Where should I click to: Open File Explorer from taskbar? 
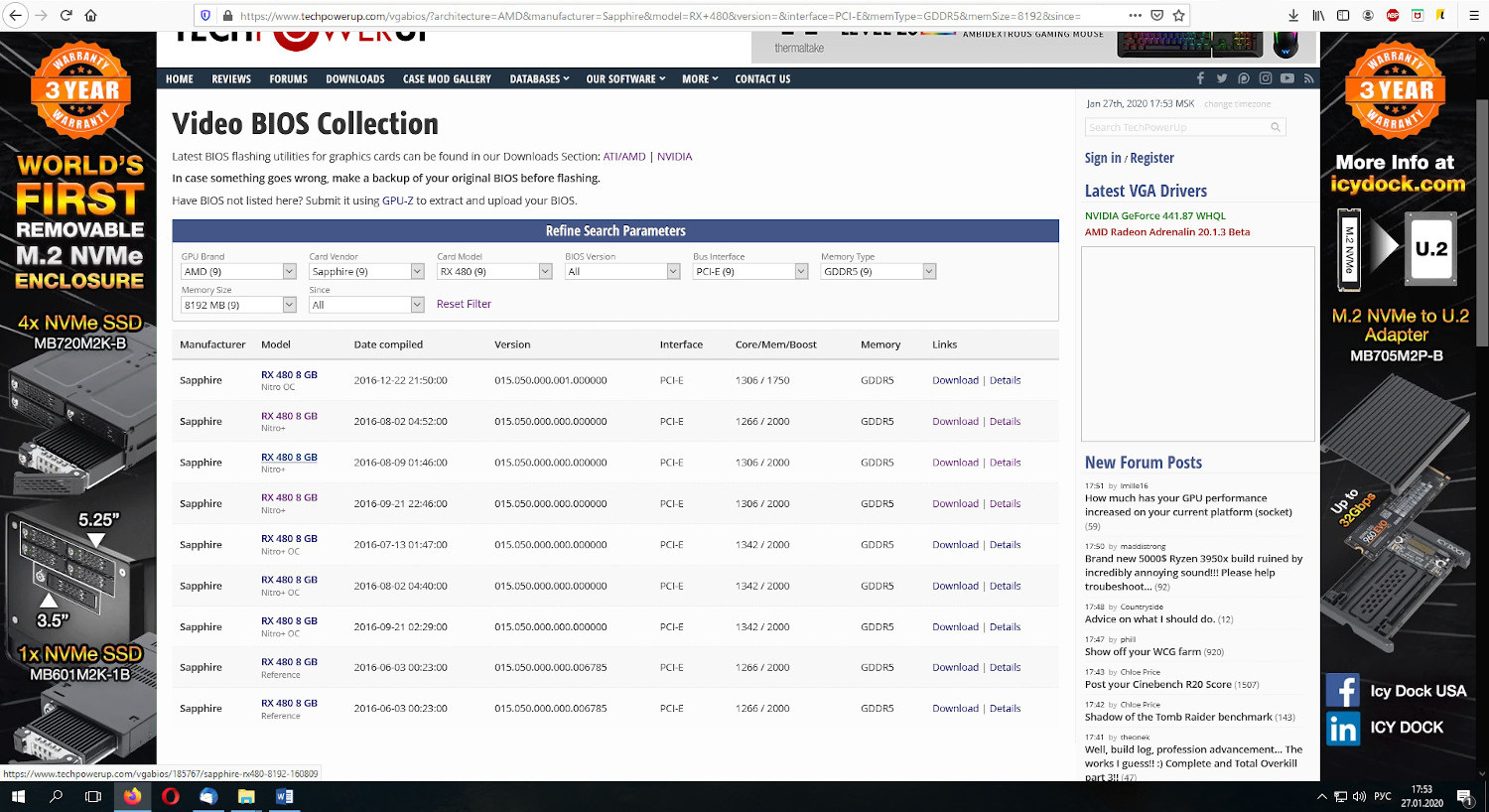tap(246, 796)
